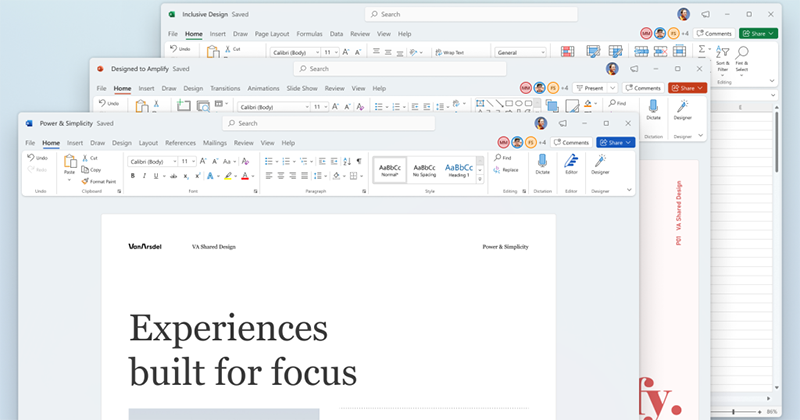Open font name dropdown in Word

pyautogui.click(x=174, y=161)
